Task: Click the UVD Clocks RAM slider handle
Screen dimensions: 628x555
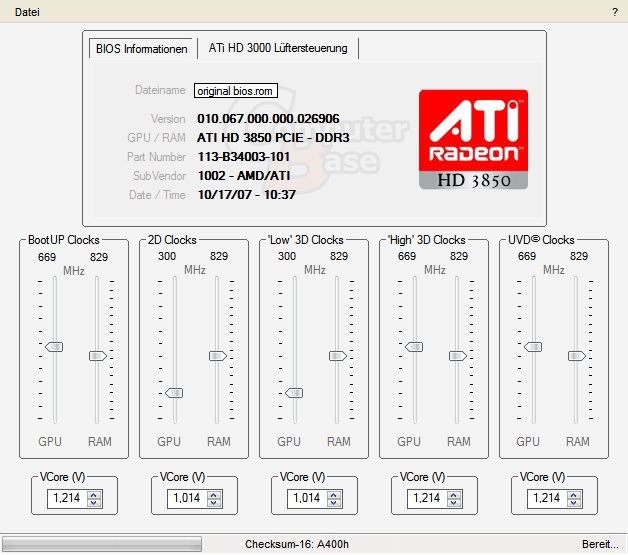Action: [x=577, y=356]
